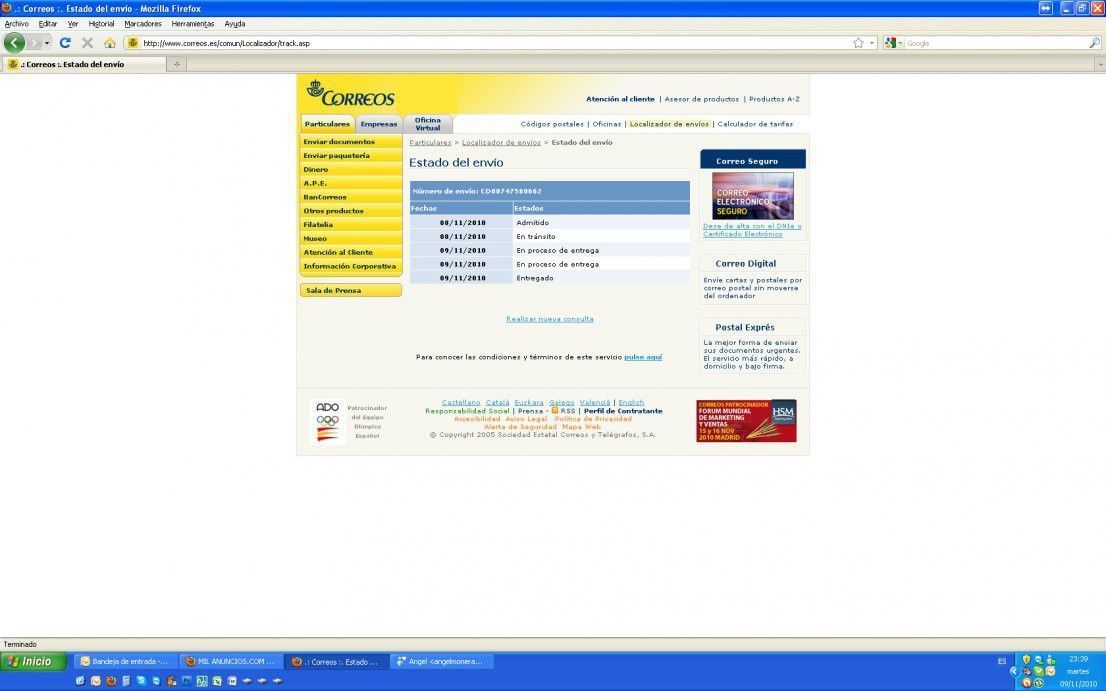
Task: Switch to Angel messenger taskbar window
Action: tap(442, 661)
